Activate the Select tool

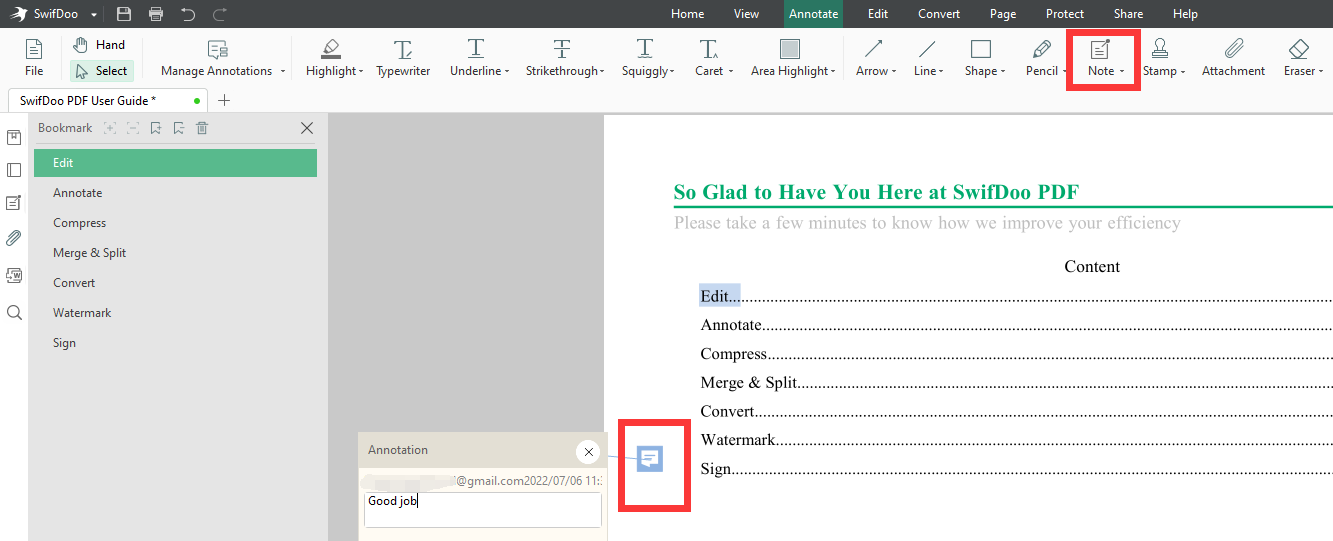(x=101, y=71)
